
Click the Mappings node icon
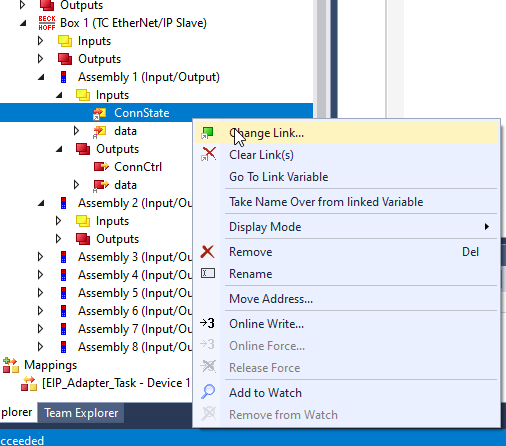coord(11,365)
